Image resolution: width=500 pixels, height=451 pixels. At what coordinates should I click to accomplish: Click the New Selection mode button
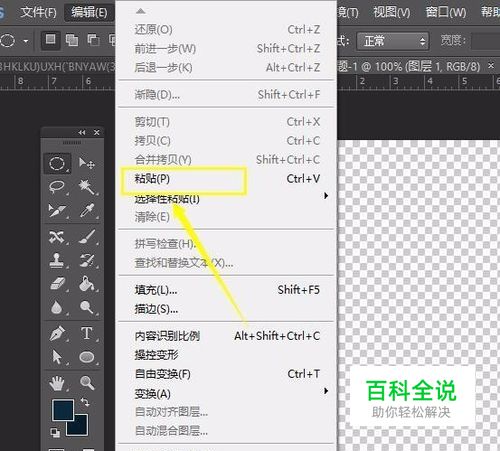pyautogui.click(x=51, y=40)
